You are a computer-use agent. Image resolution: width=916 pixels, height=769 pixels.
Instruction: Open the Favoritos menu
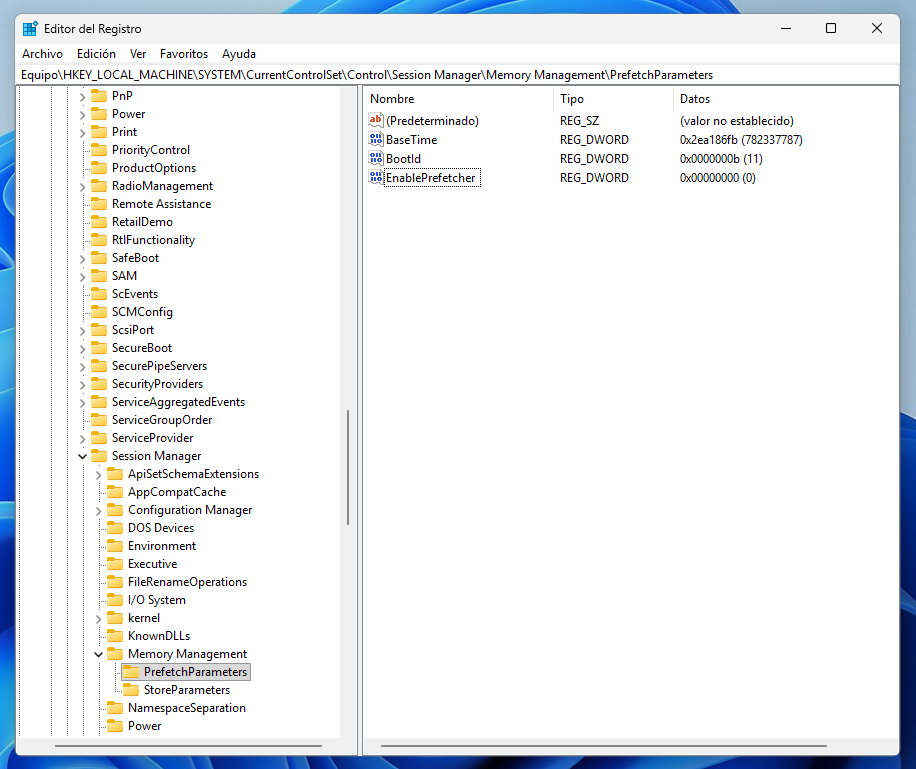(184, 54)
